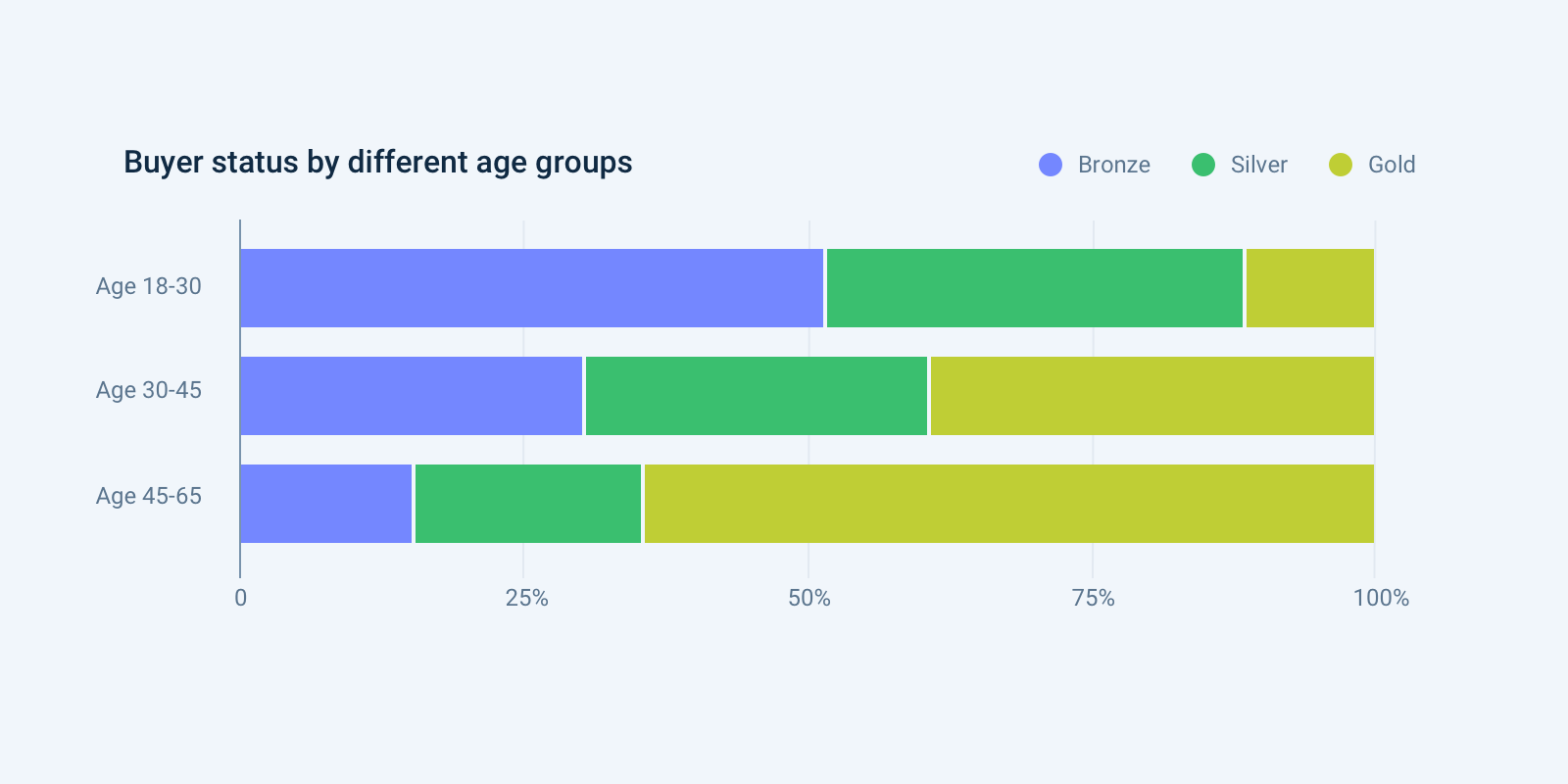
Task: Pick the Silver segment for Age 45-65
Action: pyautogui.click(x=527, y=504)
